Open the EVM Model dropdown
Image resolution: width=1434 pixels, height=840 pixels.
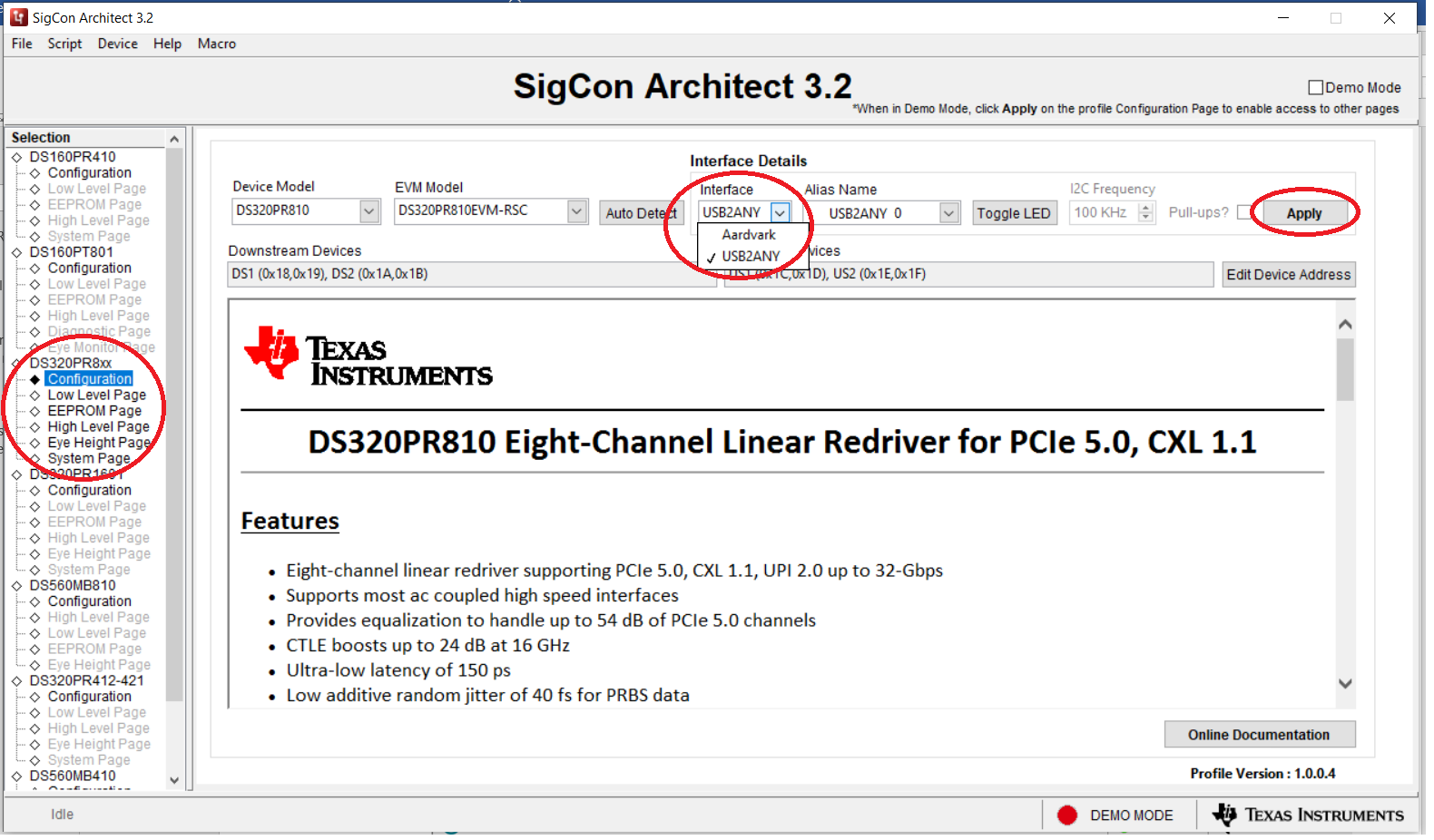click(577, 211)
